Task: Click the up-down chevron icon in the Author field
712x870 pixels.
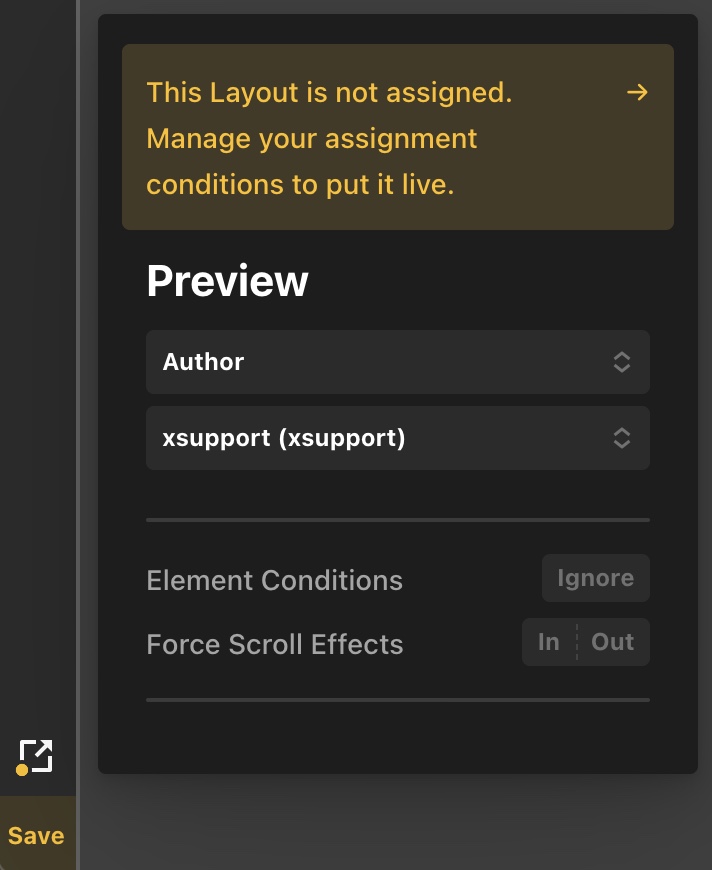Action: click(622, 362)
